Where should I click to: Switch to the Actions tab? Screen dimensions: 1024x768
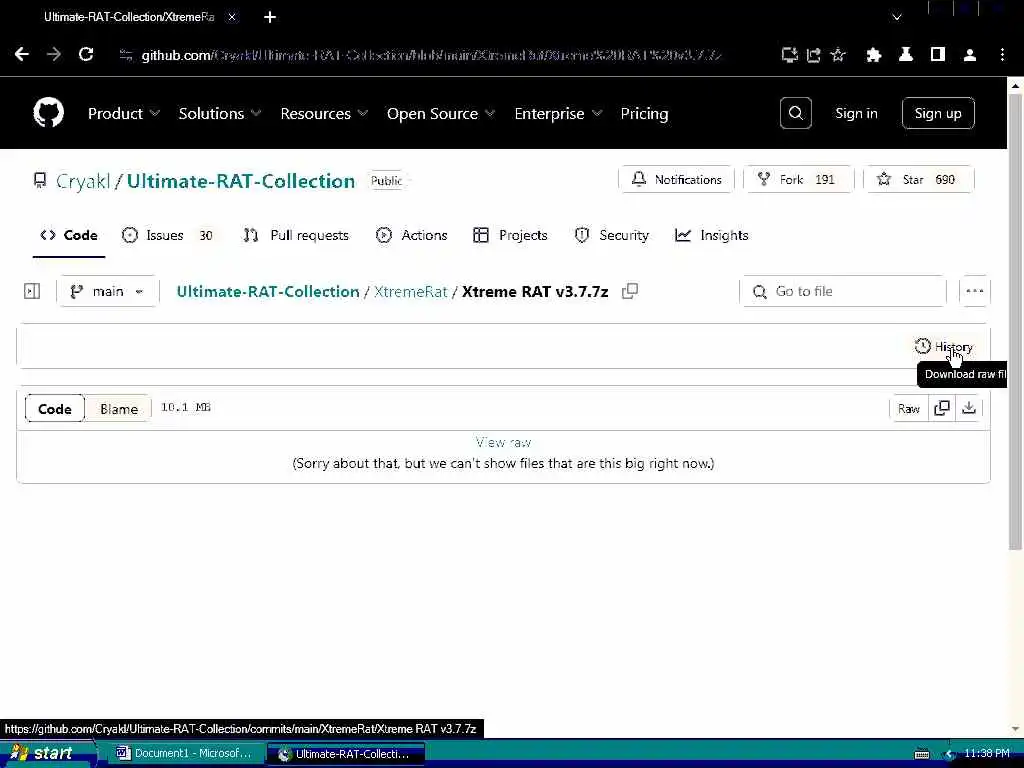click(411, 235)
